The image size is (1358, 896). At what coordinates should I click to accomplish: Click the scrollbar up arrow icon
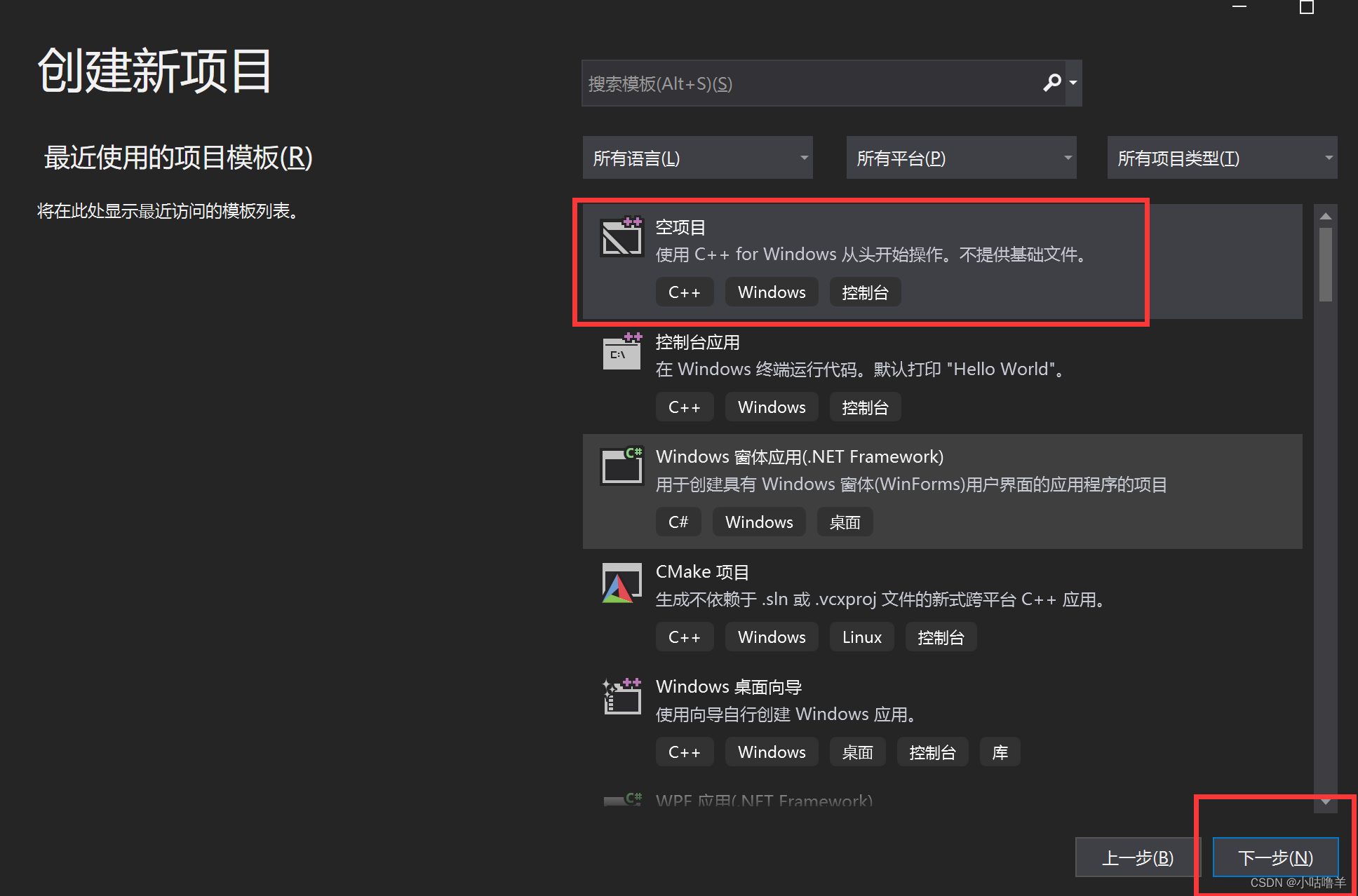(x=1325, y=215)
